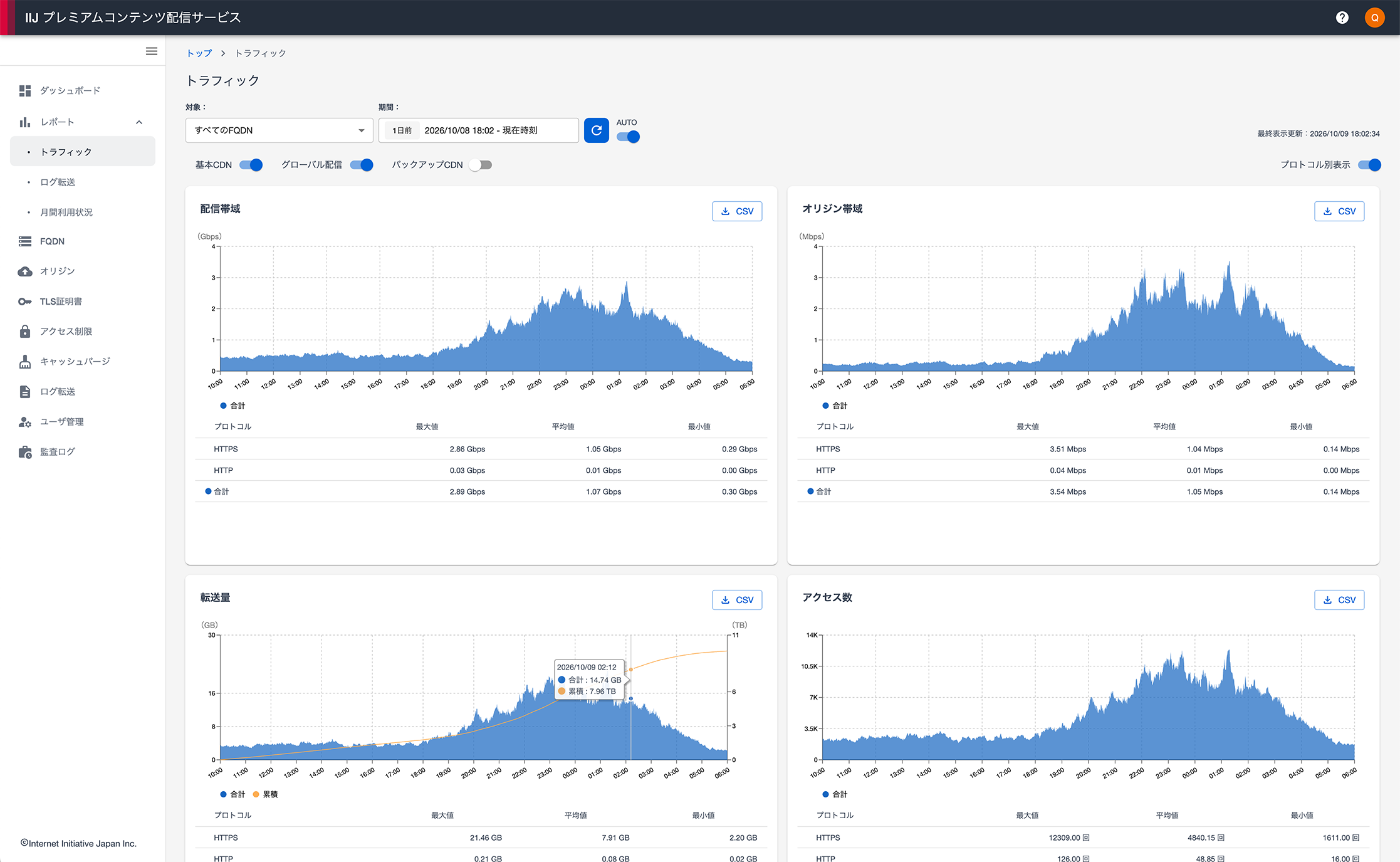1400x862 pixels.
Task: Click the 1.07 Gbps total average value
Action: tap(603, 491)
